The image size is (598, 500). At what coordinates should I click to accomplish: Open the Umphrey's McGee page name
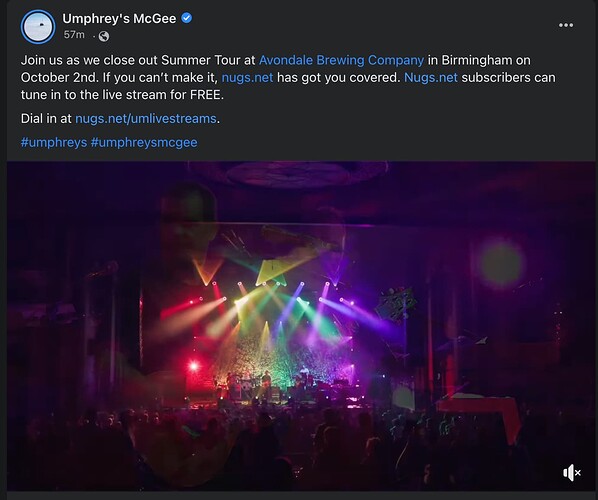(119, 18)
